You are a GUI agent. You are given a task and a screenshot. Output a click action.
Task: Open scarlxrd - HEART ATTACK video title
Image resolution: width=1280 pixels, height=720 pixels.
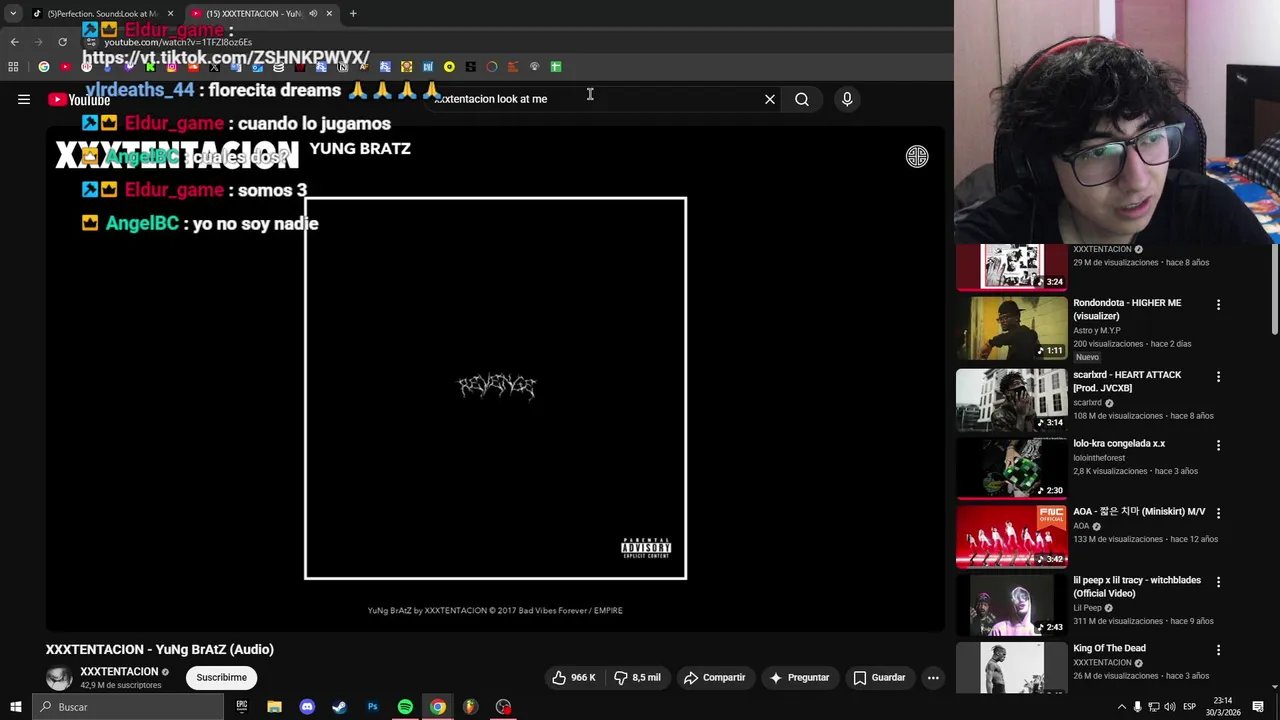1127,381
